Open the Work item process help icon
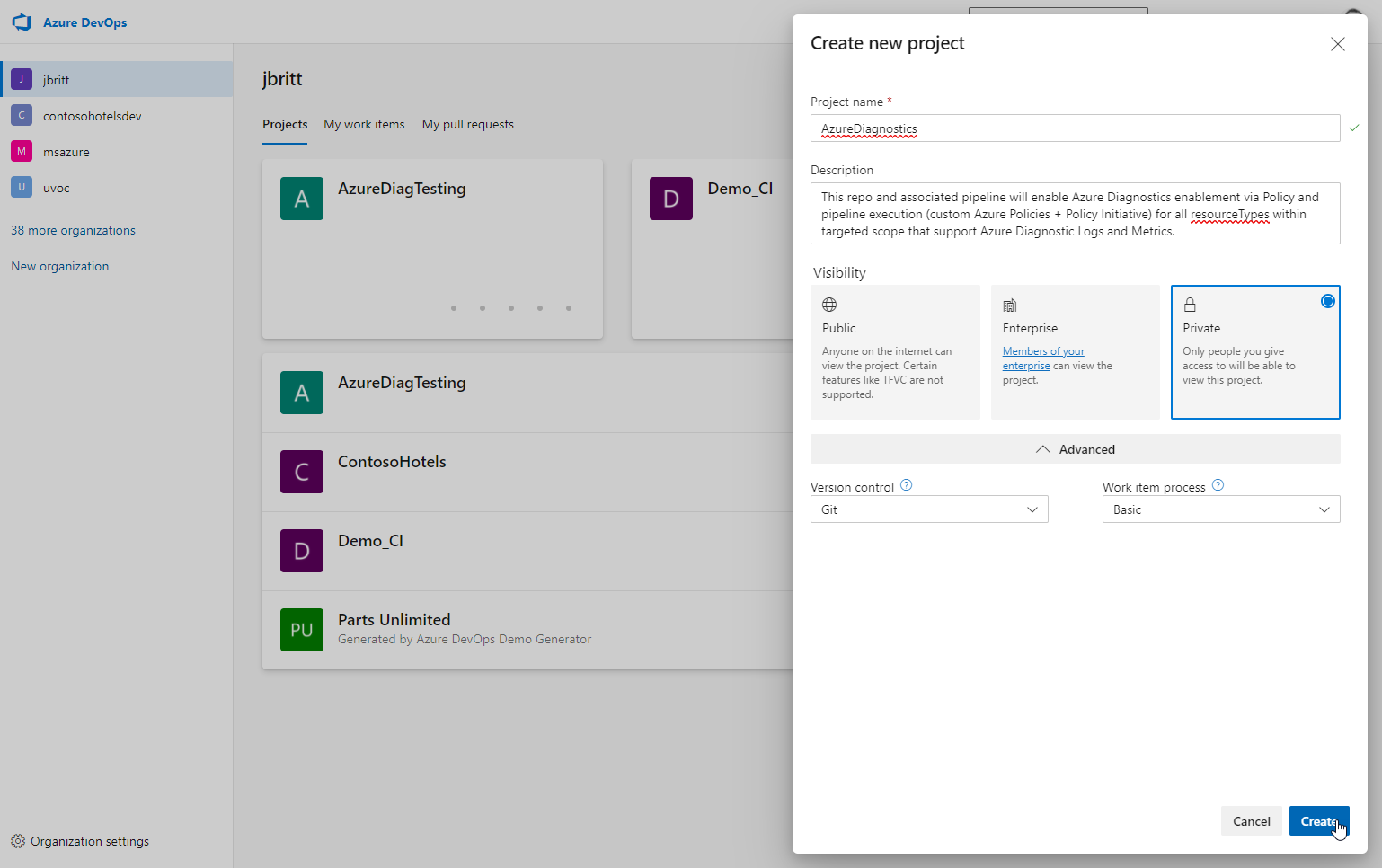 [x=1218, y=485]
